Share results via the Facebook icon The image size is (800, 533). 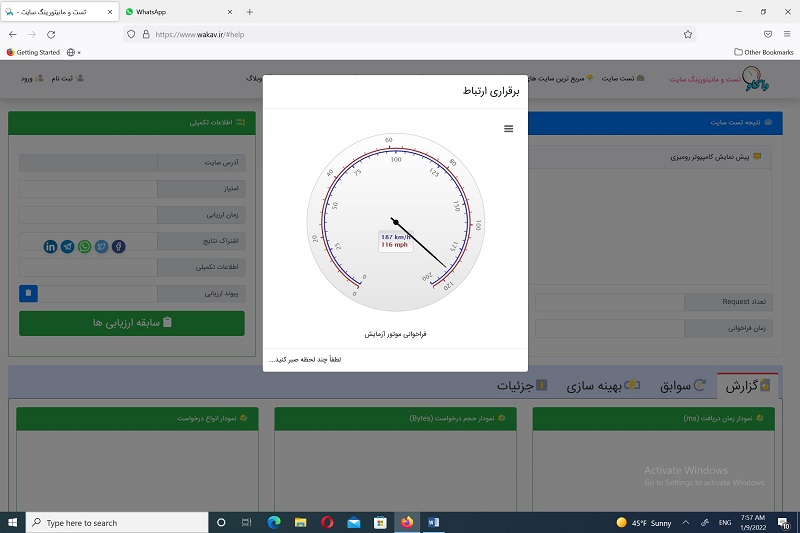click(118, 246)
